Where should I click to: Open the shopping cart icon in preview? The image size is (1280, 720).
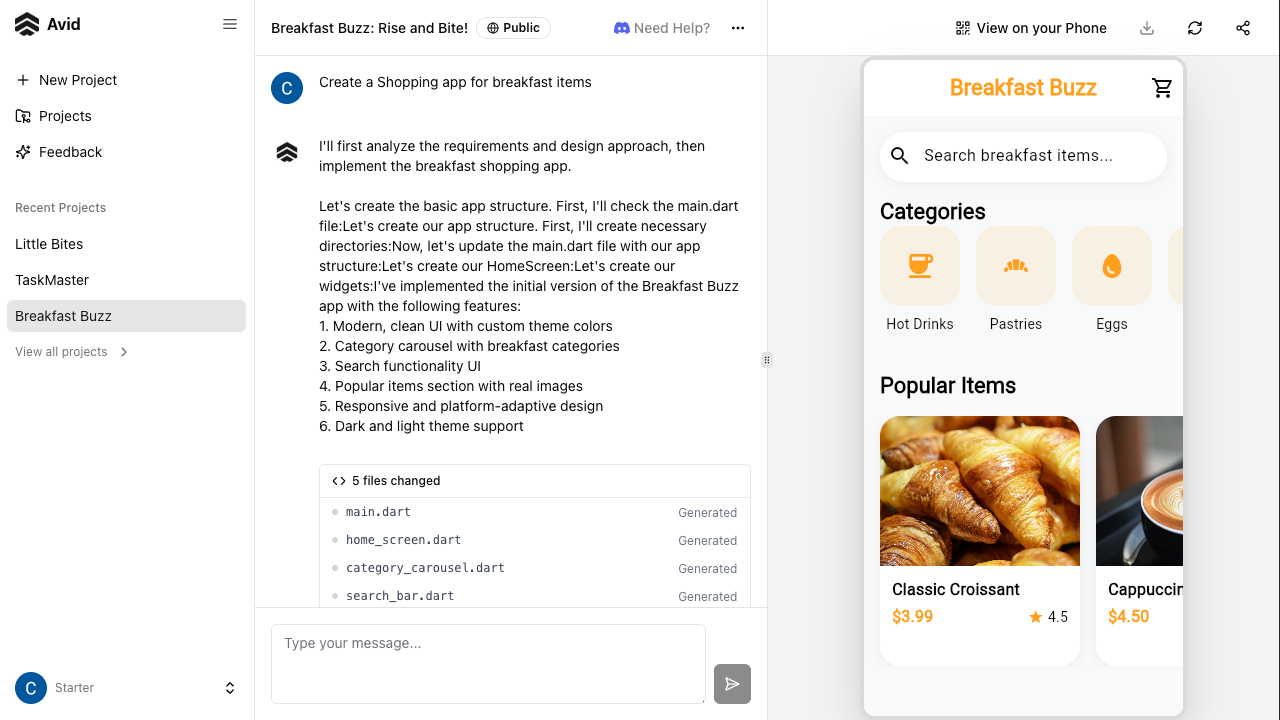1162,88
